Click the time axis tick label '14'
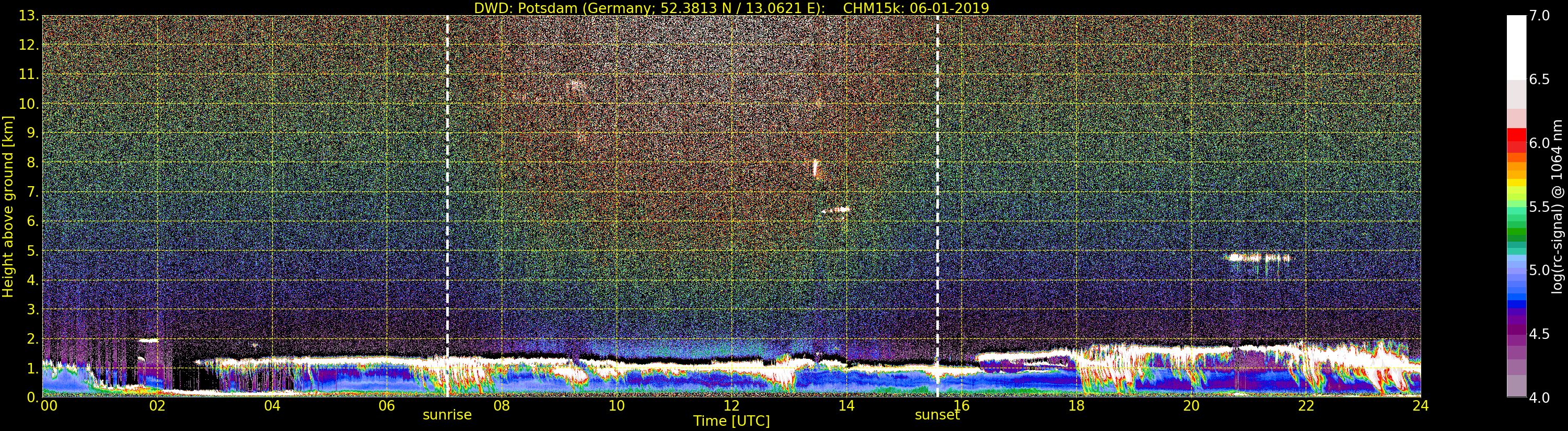Viewport: 1568px width, 431px height. (x=846, y=406)
